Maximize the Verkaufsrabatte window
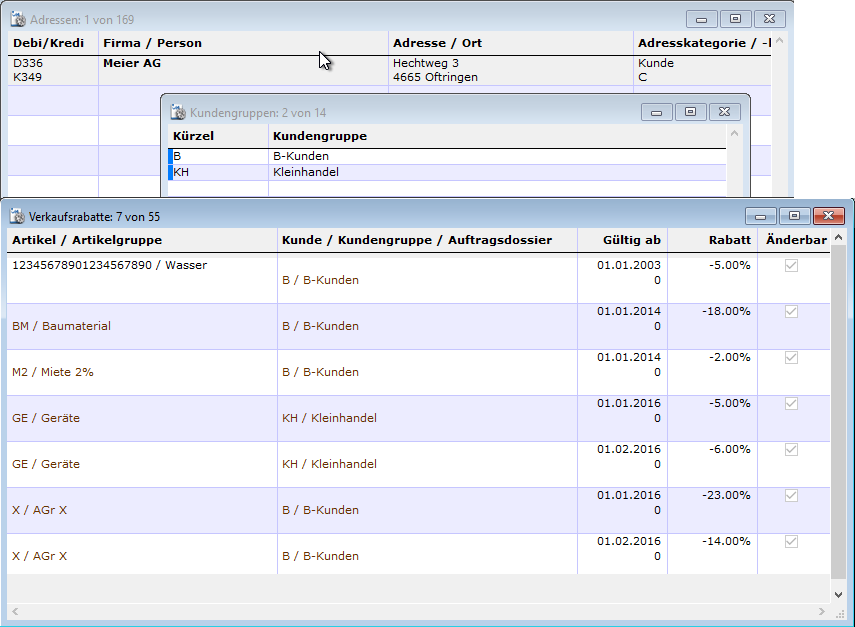Viewport: 855px width, 627px height. point(794,216)
